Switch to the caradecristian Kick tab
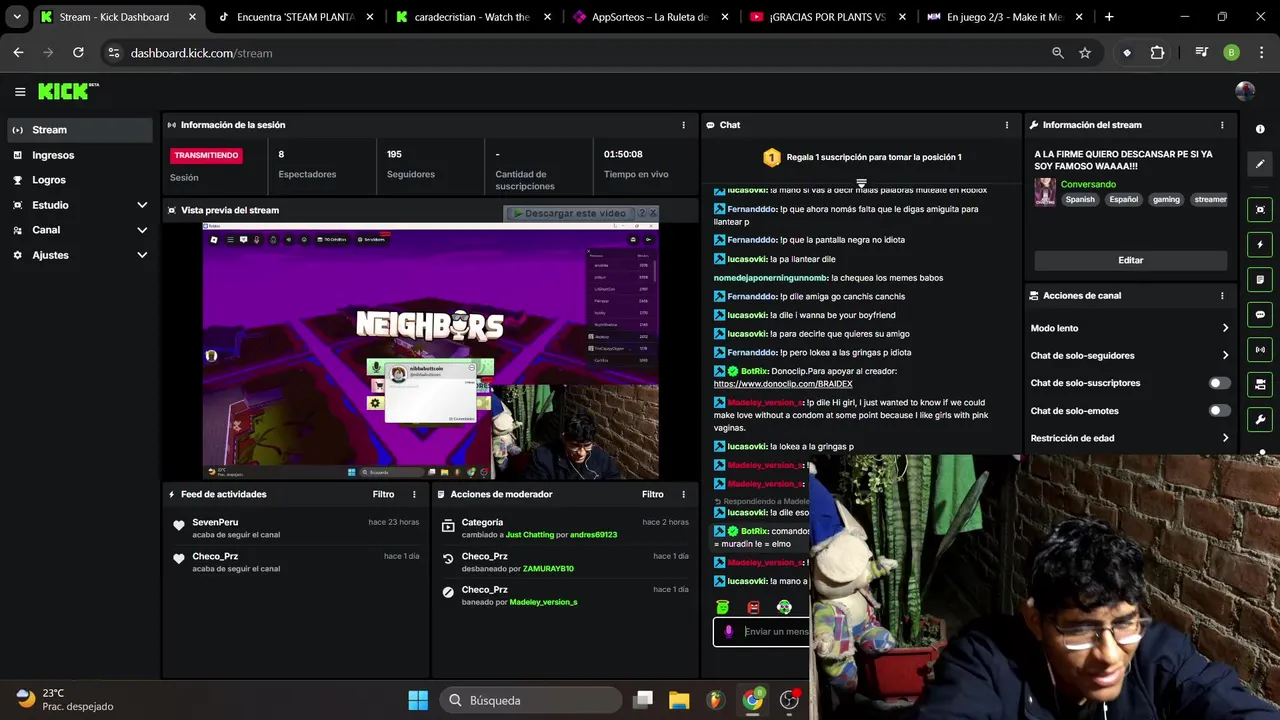 472,17
